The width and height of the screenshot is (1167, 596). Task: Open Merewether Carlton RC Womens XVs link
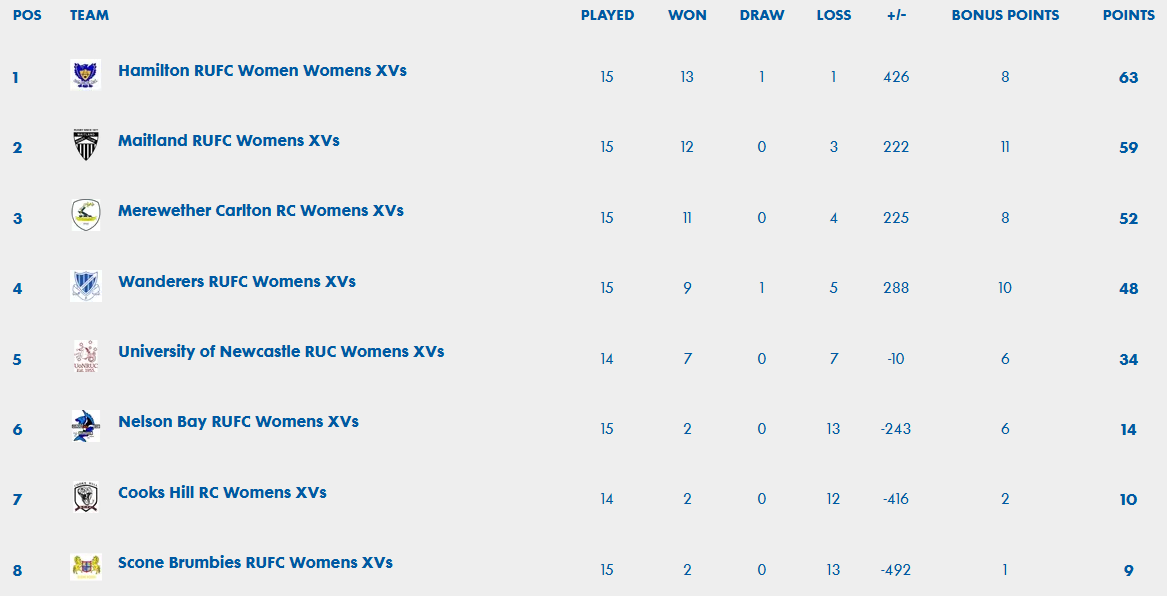260,211
